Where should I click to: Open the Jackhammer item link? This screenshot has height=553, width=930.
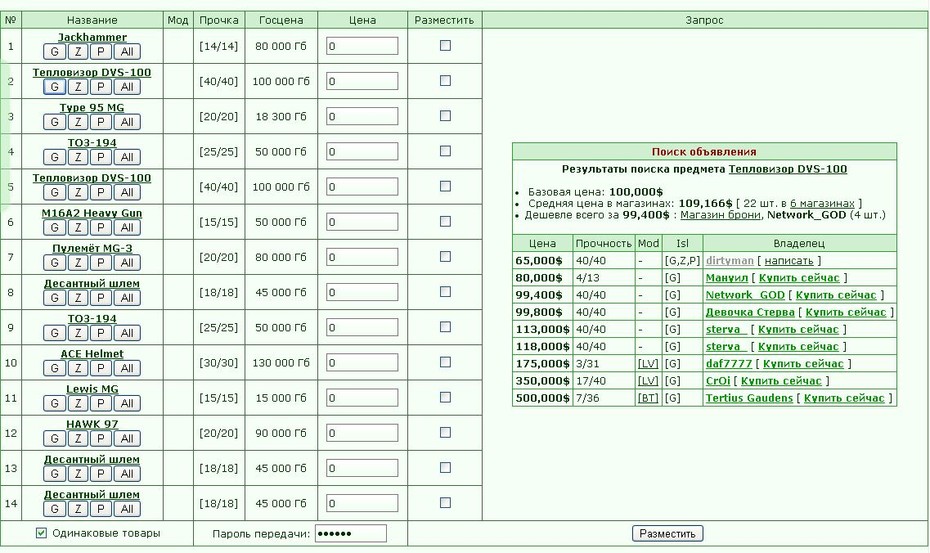coord(92,37)
